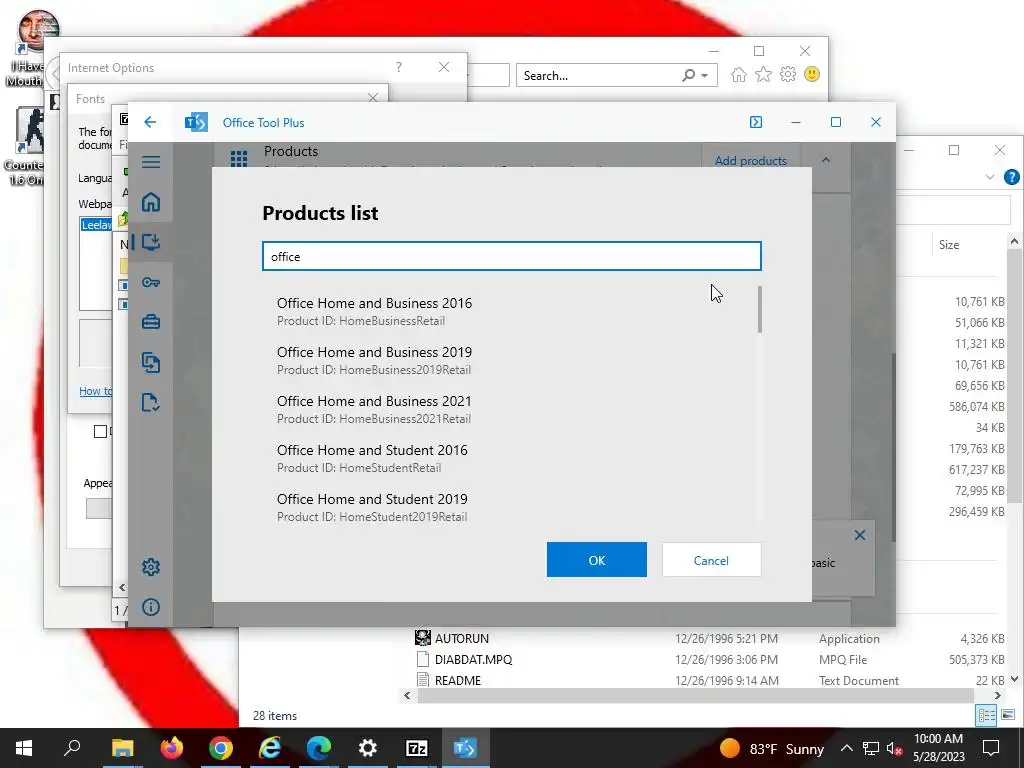Select Office Home and Business 2021
The image size is (1024, 768).
point(511,409)
